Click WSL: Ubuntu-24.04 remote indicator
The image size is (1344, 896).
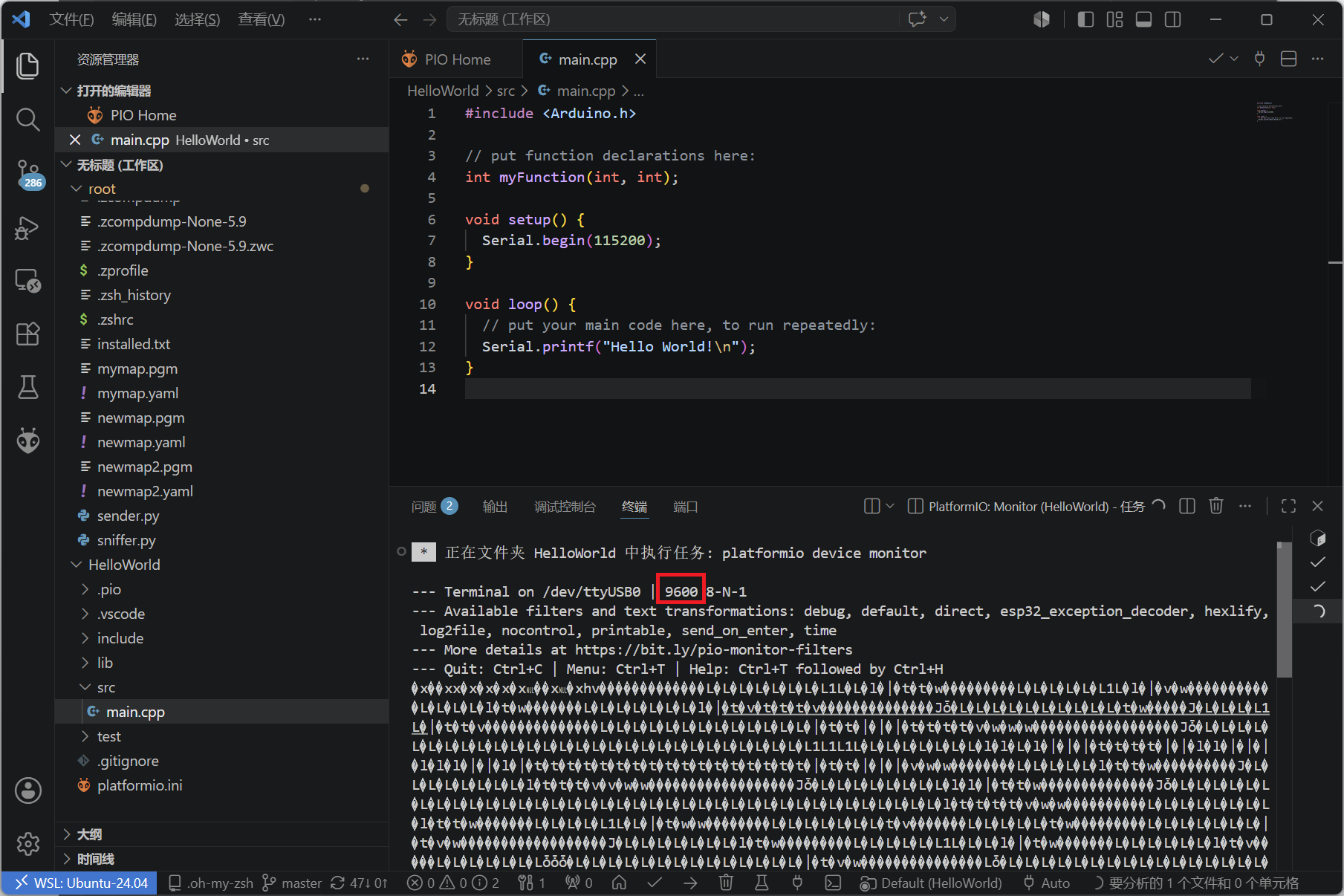click(x=80, y=883)
